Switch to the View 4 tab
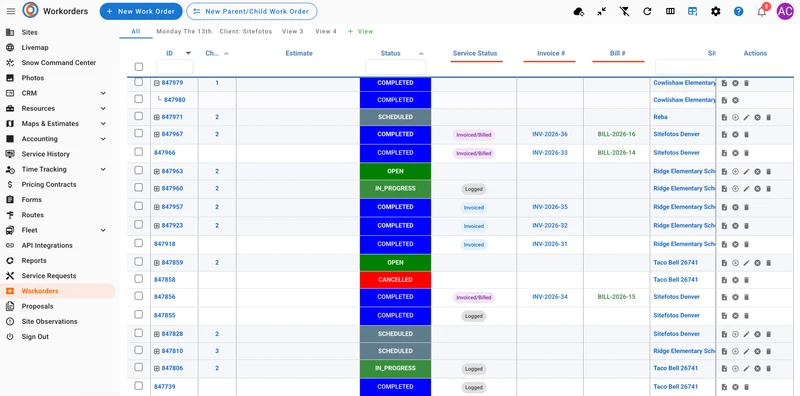Image resolution: width=800 pixels, height=396 pixels. point(326,32)
